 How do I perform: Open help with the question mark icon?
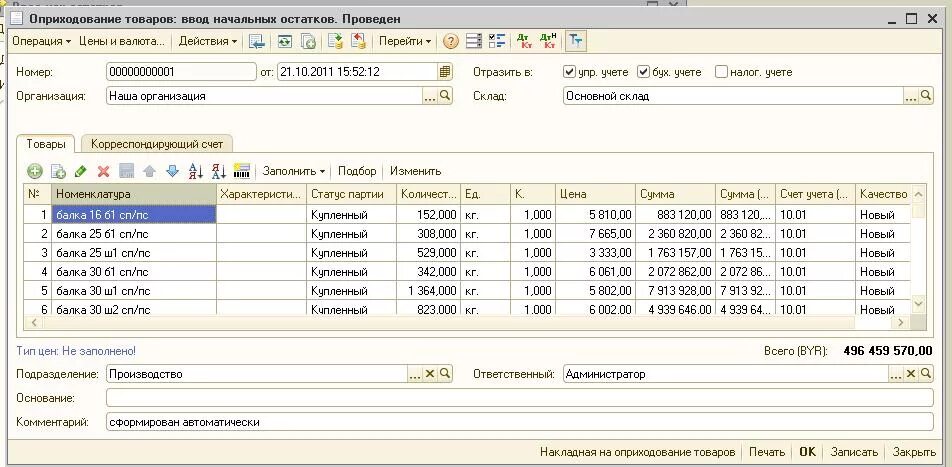coord(450,41)
